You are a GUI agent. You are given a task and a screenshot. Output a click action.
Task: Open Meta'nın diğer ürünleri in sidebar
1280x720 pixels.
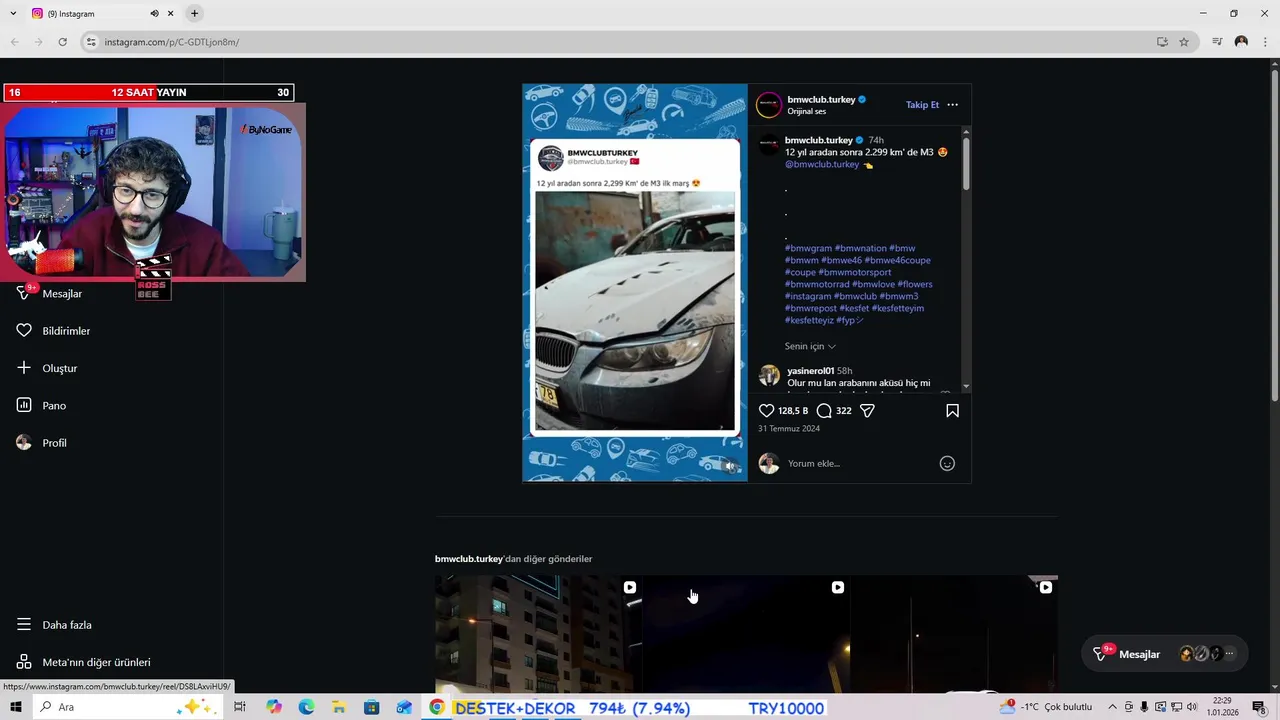pyautogui.click(x=83, y=662)
